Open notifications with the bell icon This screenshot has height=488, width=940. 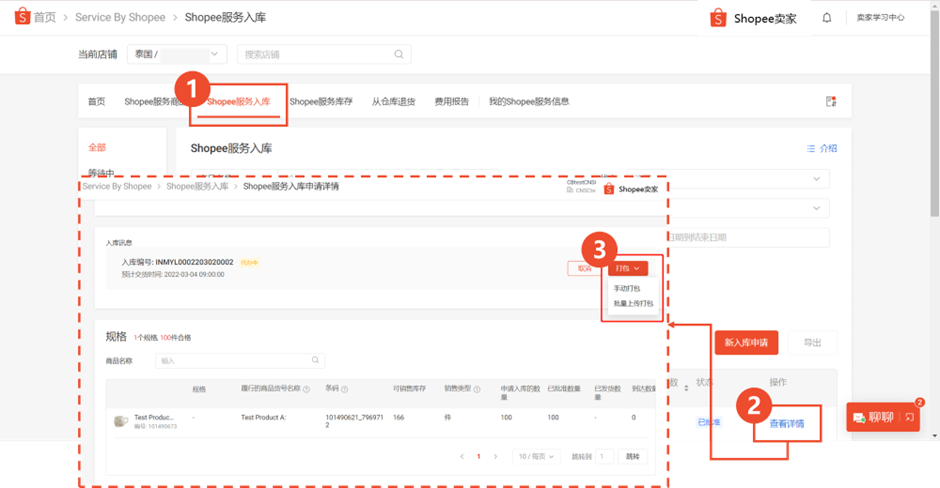(827, 17)
